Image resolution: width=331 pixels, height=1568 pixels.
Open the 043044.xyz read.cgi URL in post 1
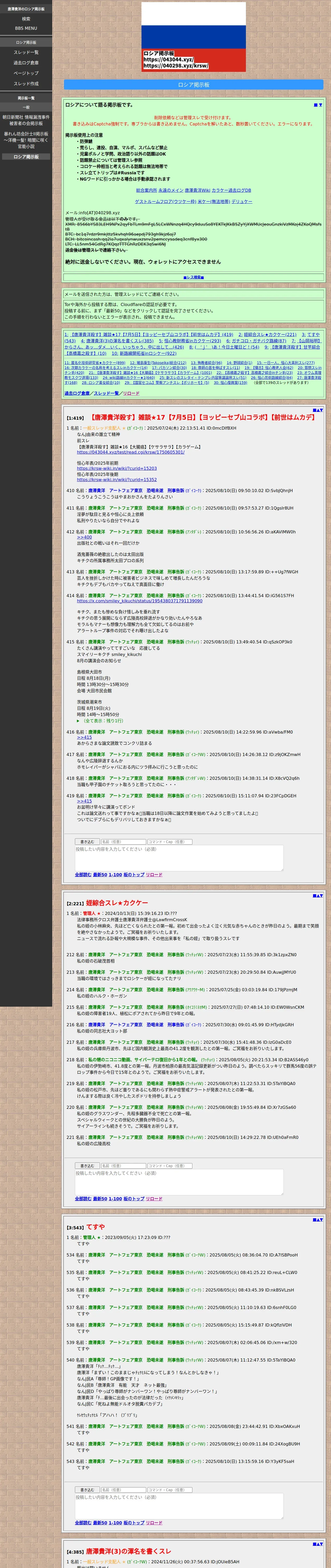tap(130, 452)
